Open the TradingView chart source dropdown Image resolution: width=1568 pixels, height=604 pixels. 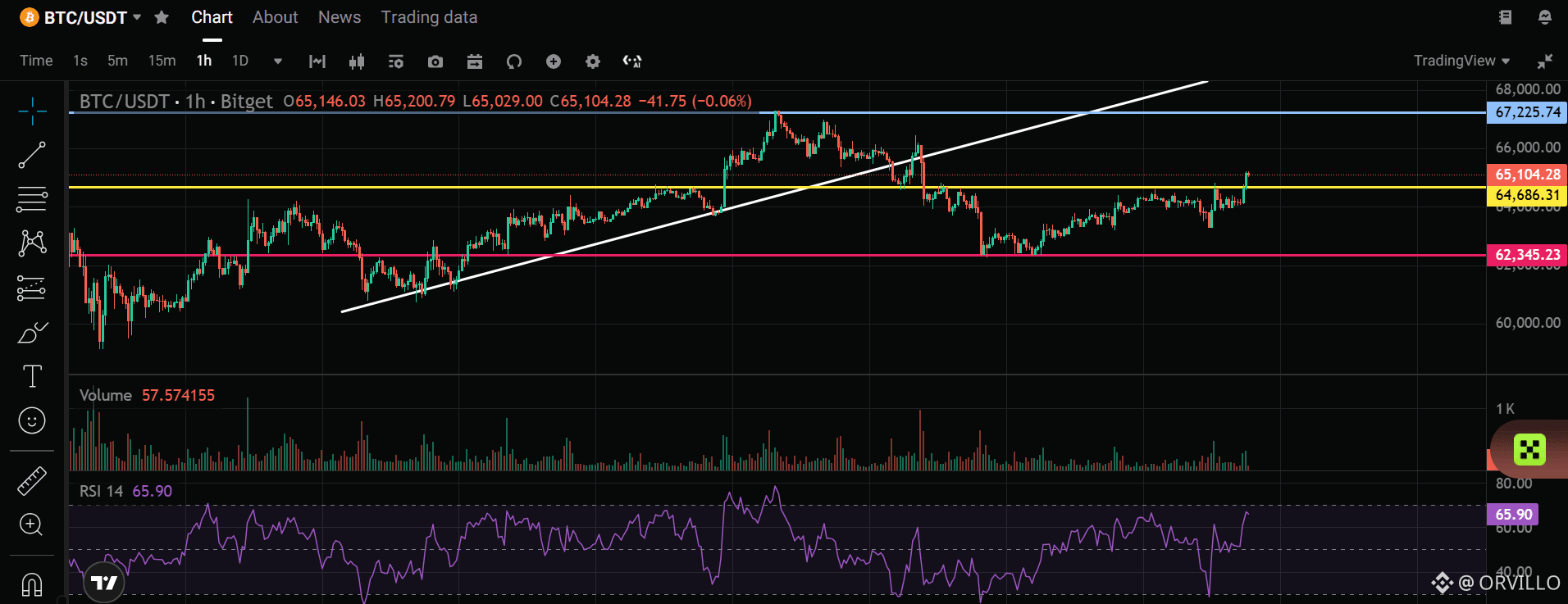pyautogui.click(x=1461, y=61)
